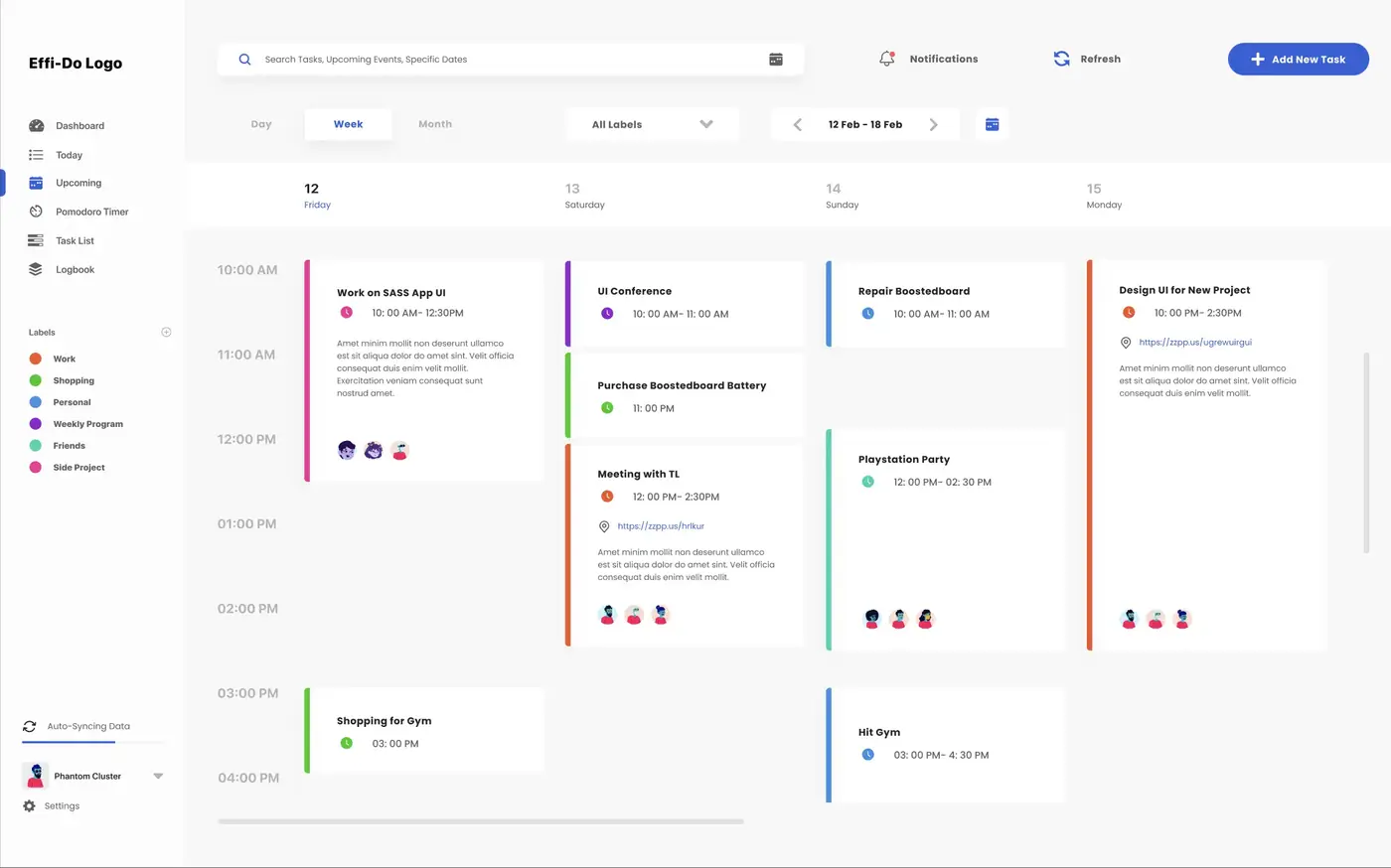Click the Refresh arrows icon
Viewport: 1391px width, 868px height.
1061,60
